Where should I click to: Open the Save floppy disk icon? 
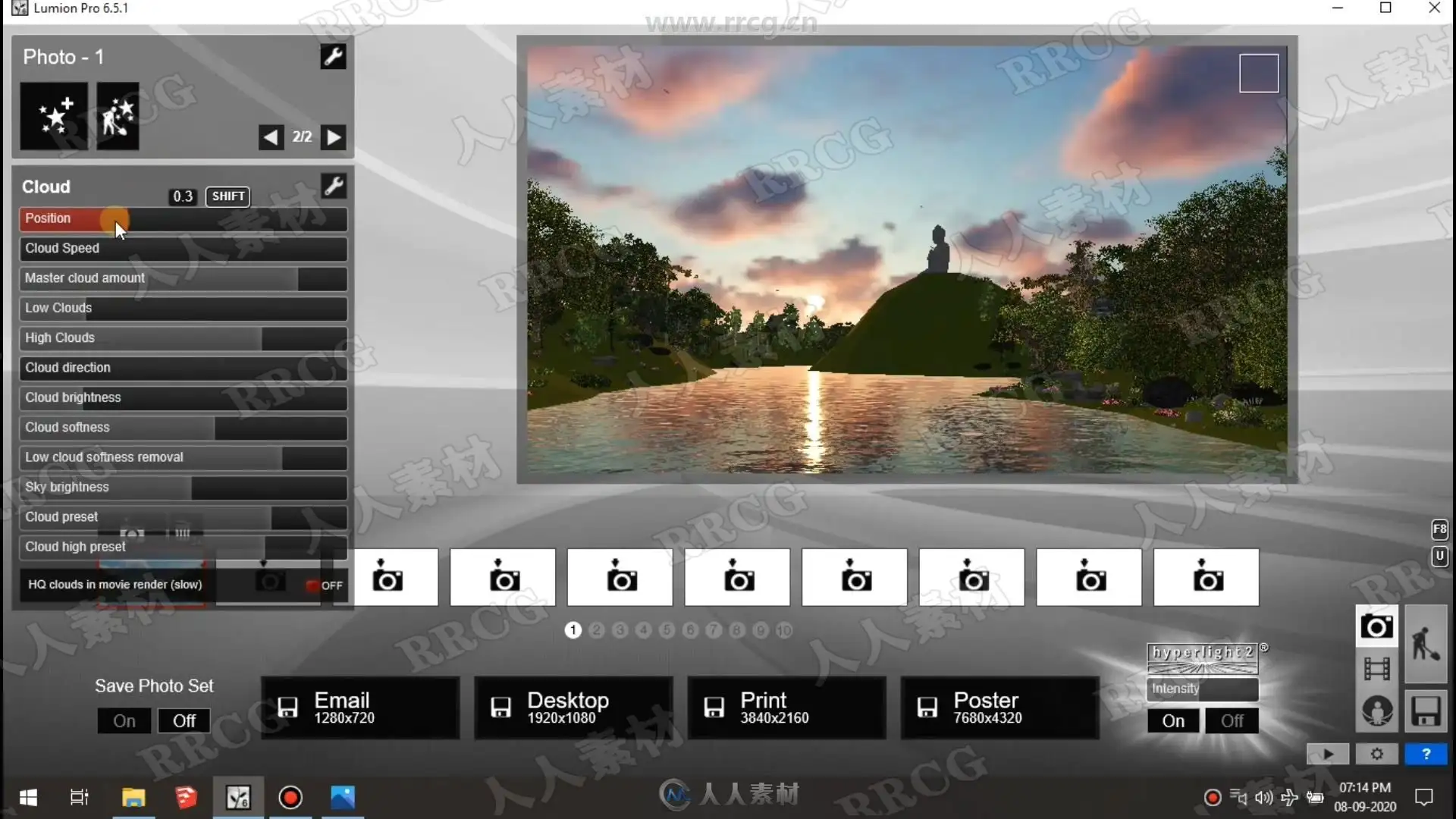pyautogui.click(x=1426, y=711)
